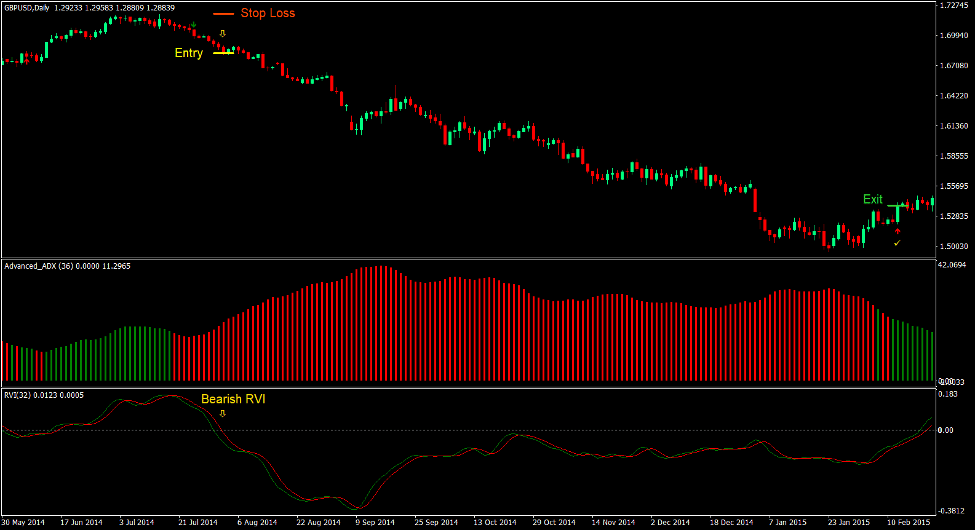This screenshot has height=531, width=977.
Task: Click the 29 Oct 2014 date label
Action: click(x=554, y=522)
